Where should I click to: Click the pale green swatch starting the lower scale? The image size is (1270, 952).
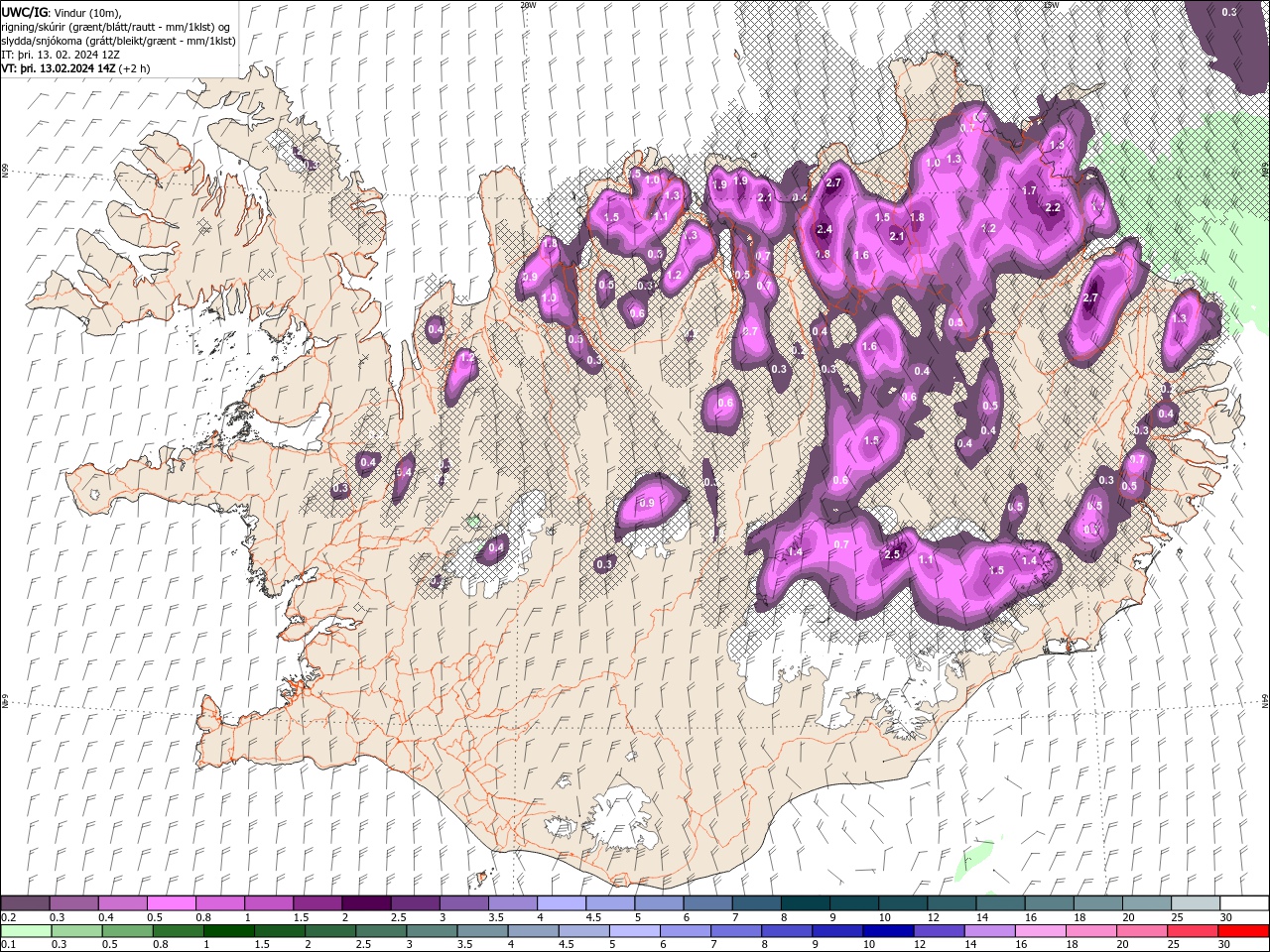click(x=25, y=931)
